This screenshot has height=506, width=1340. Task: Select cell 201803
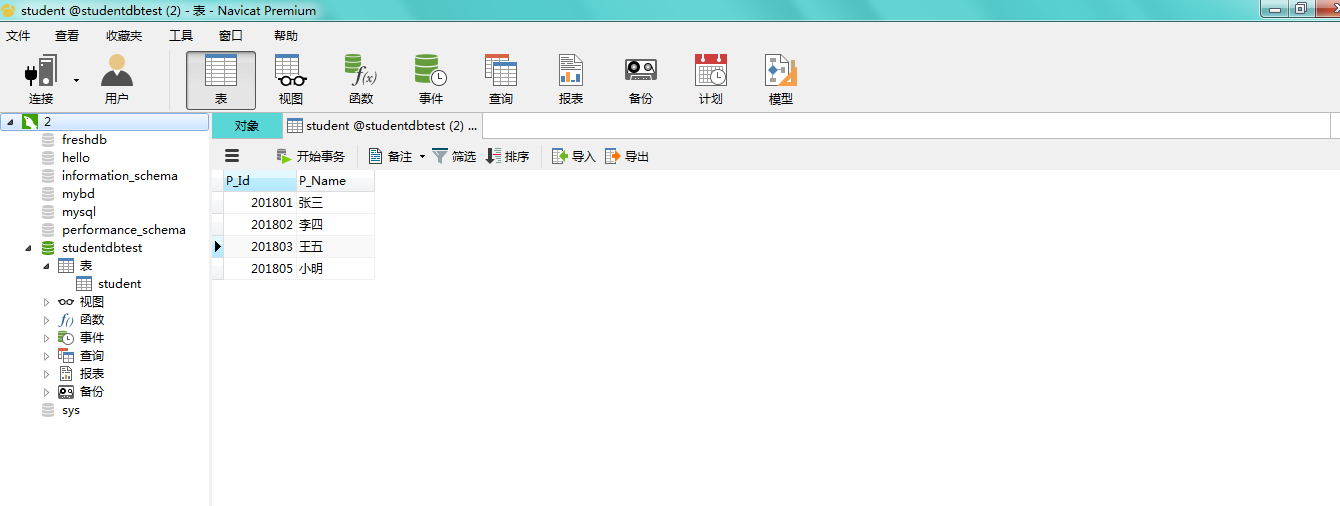[x=260, y=246]
